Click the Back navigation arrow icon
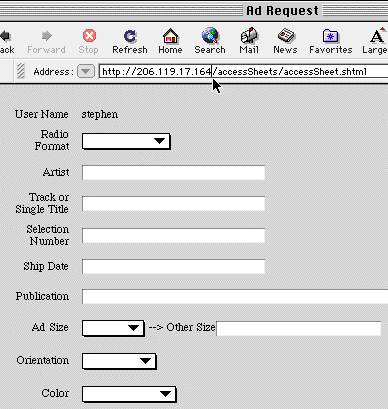This screenshot has width=388, height=409. [5, 36]
